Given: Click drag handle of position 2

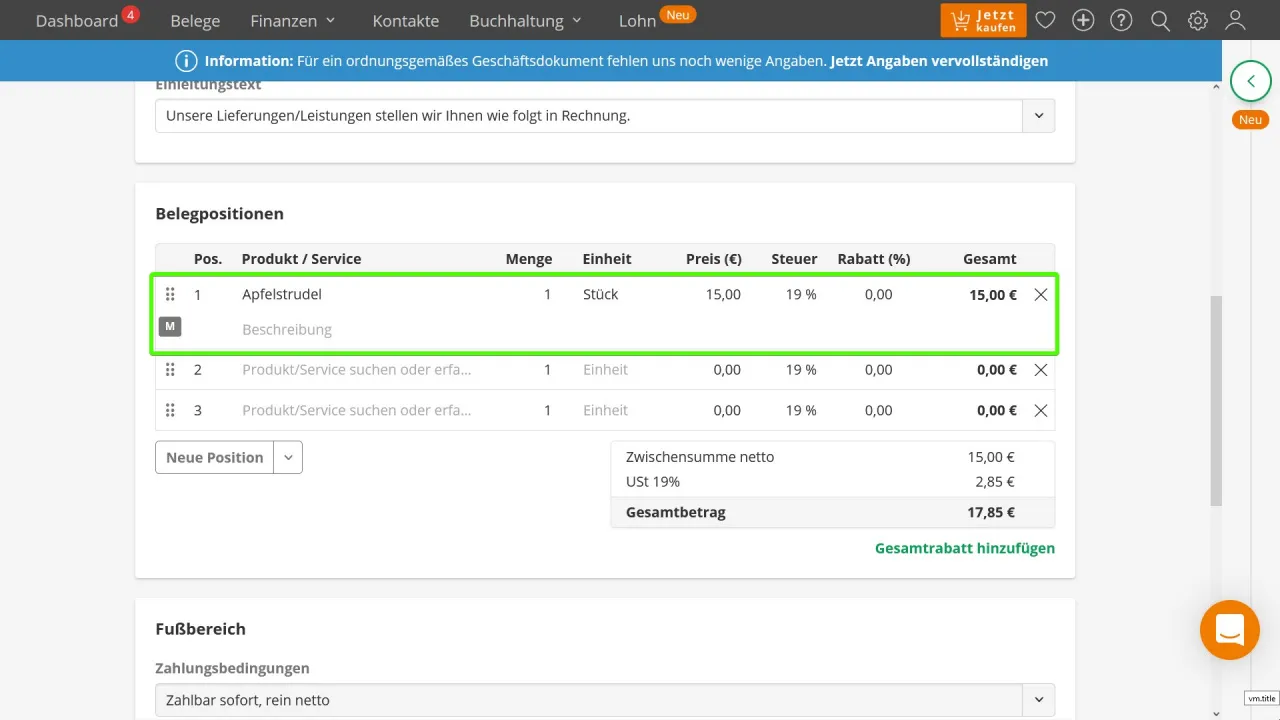Looking at the screenshot, I should coord(170,370).
